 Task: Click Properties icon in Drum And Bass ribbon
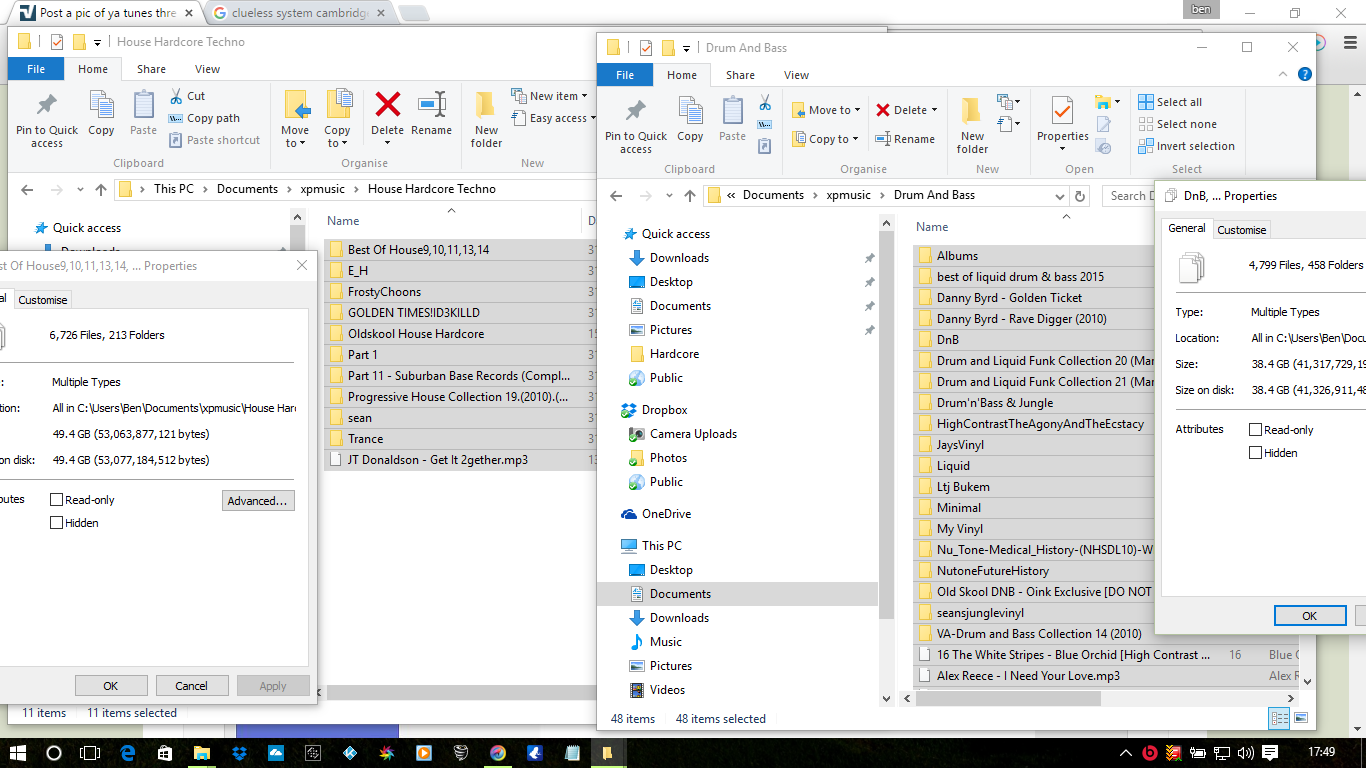(1062, 111)
